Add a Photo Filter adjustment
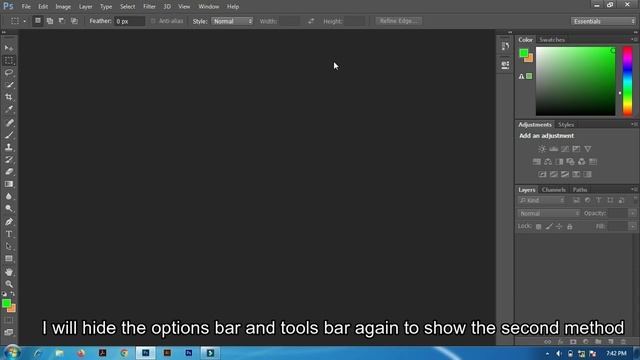Image resolution: width=640 pixels, height=360 pixels. point(571,162)
